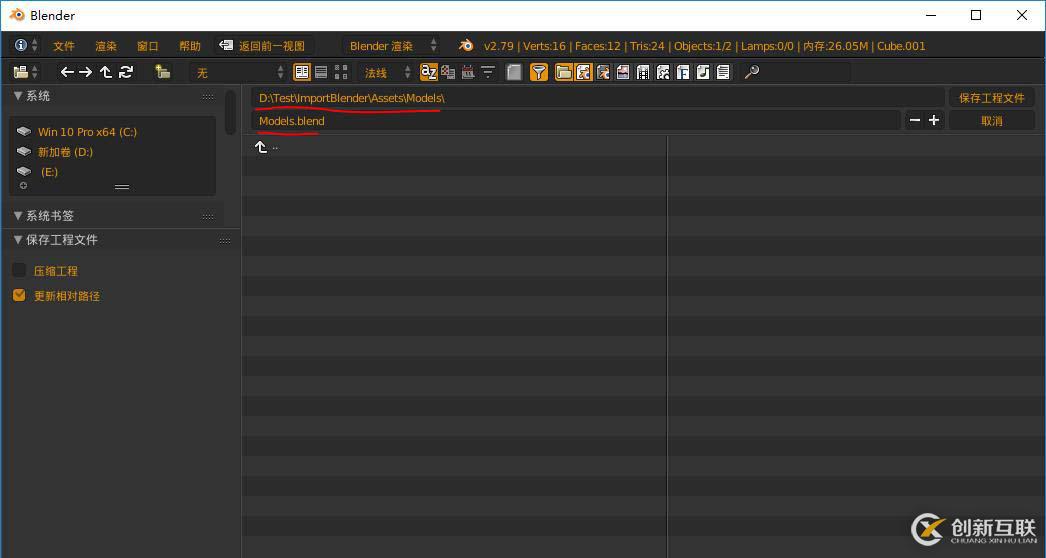Uncheck the 更新相对路径 checkbox

tap(19, 296)
